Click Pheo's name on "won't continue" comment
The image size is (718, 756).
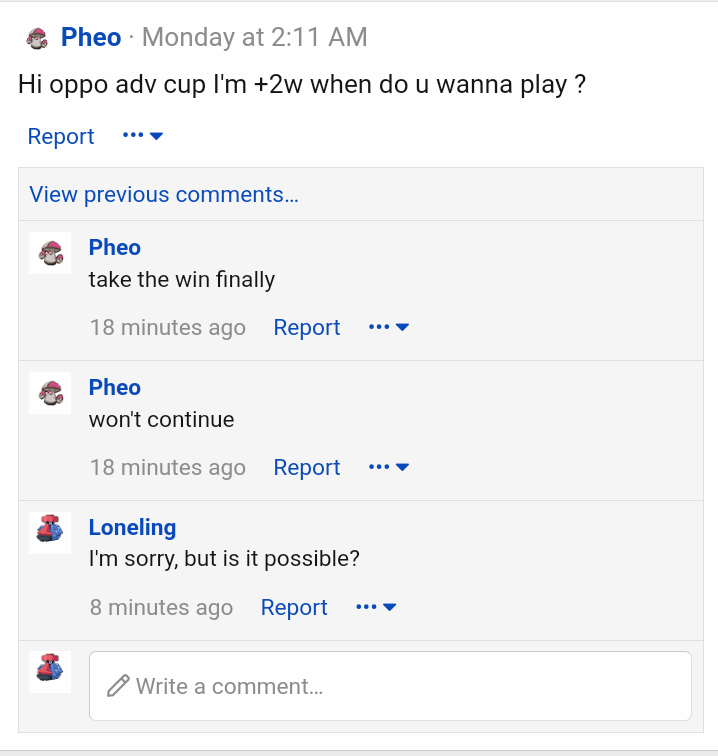(115, 387)
